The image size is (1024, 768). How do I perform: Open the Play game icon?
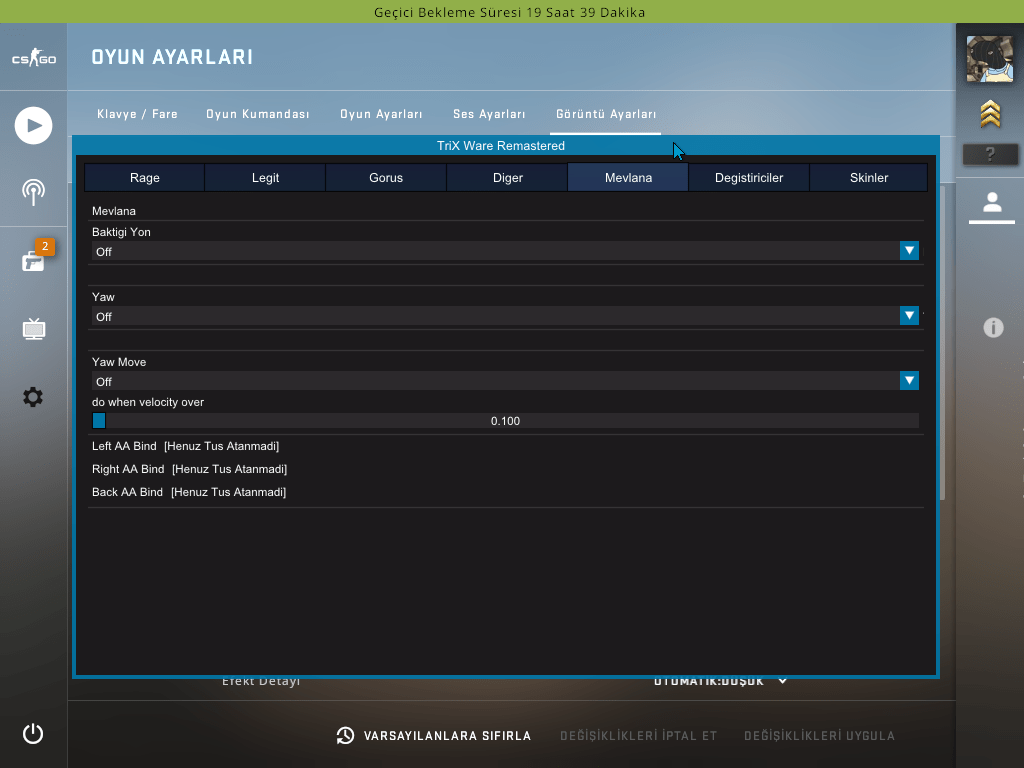coord(33,125)
